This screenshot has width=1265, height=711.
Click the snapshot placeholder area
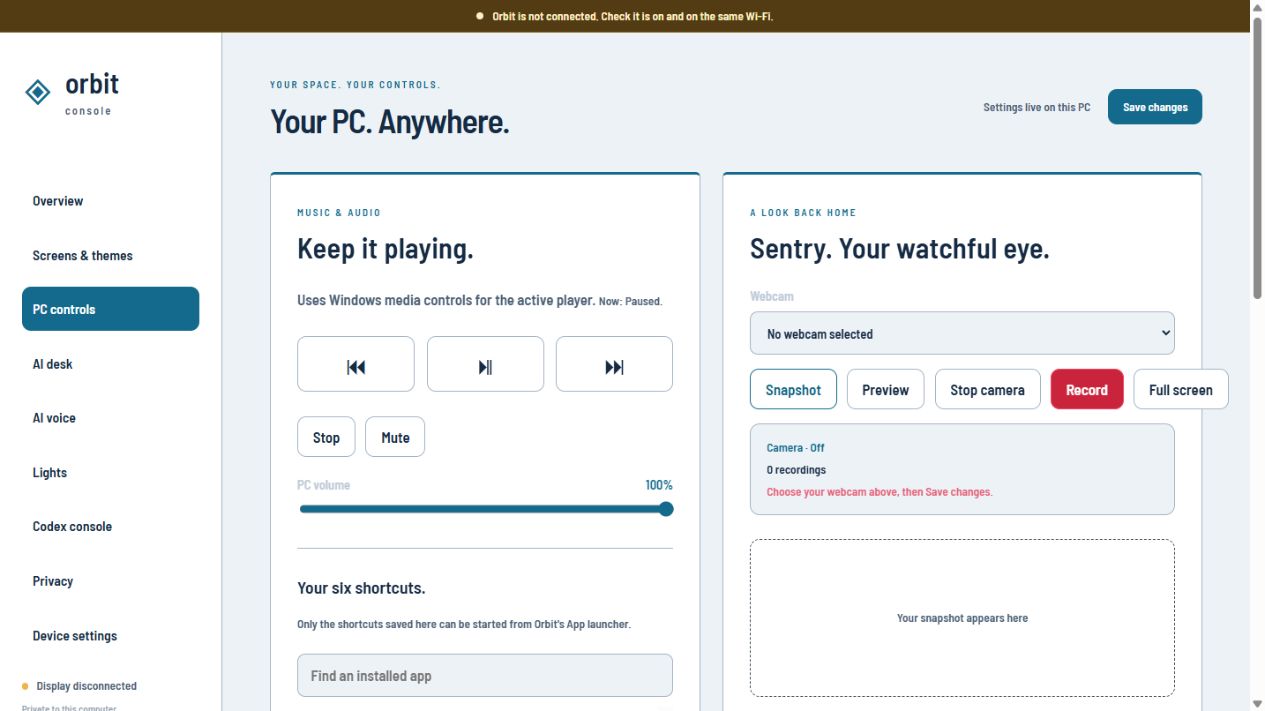click(962, 618)
